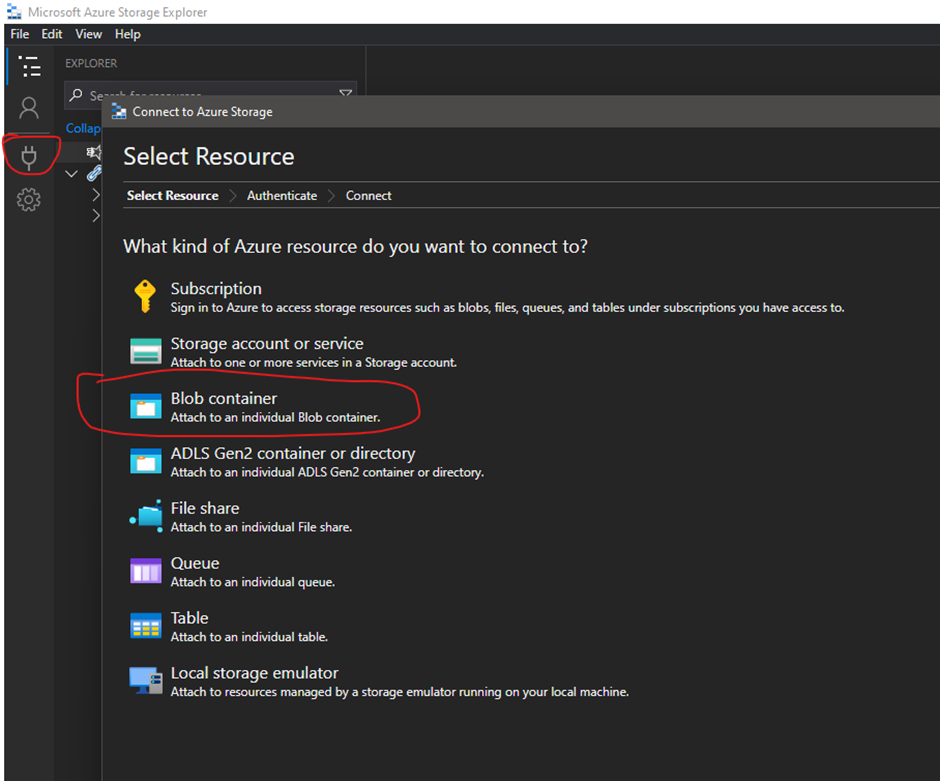Image resolution: width=940 pixels, height=781 pixels.
Task: Select the paperclip attached-resources tree icon
Action: [94, 173]
